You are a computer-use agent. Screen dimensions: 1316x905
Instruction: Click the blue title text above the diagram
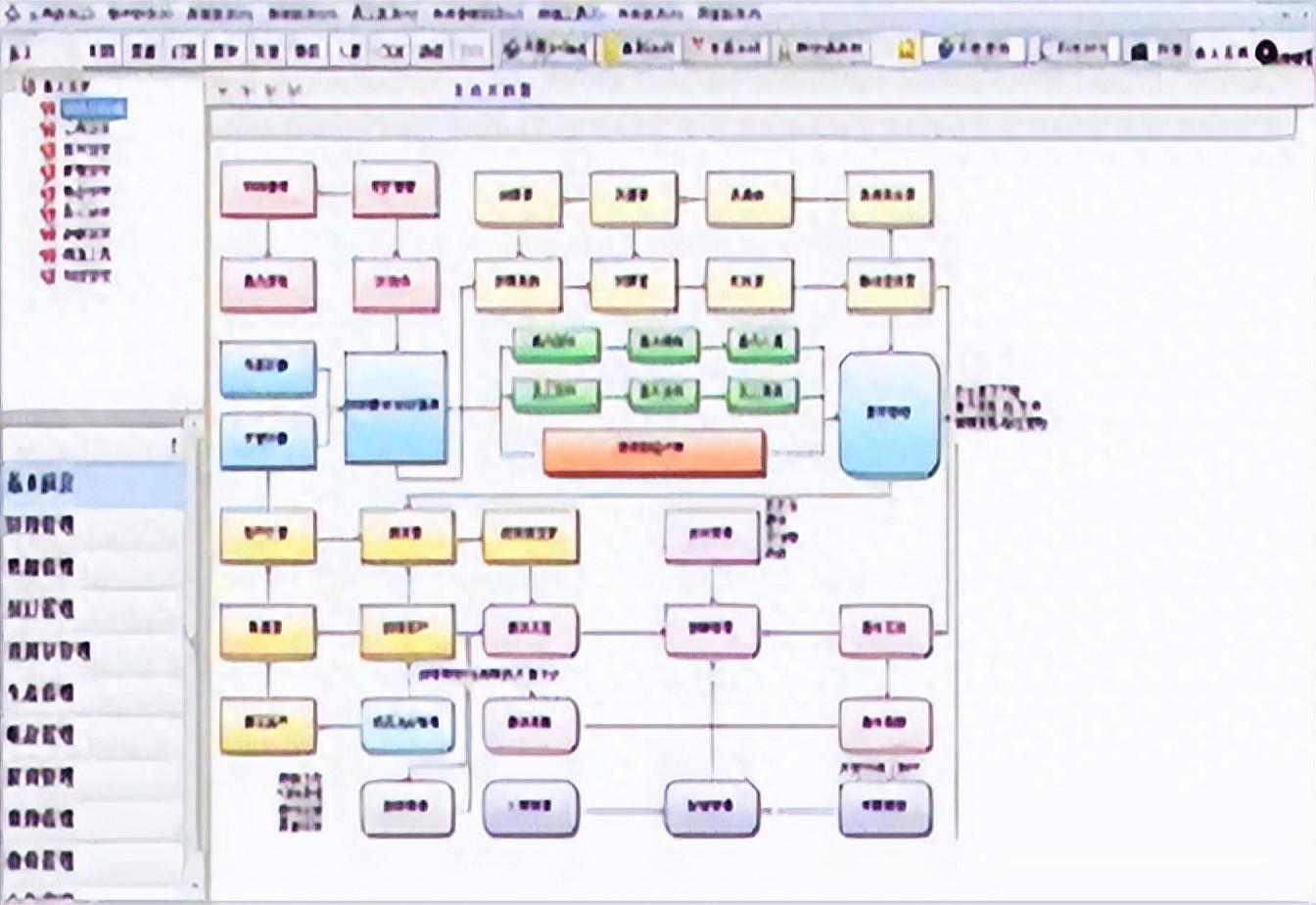click(493, 90)
